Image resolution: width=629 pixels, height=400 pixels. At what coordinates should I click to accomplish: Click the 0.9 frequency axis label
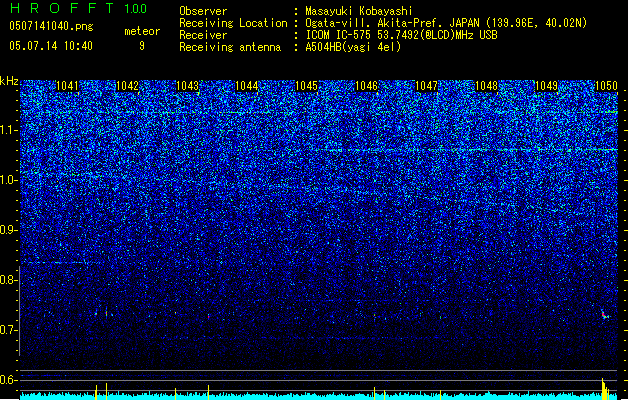coord(8,230)
